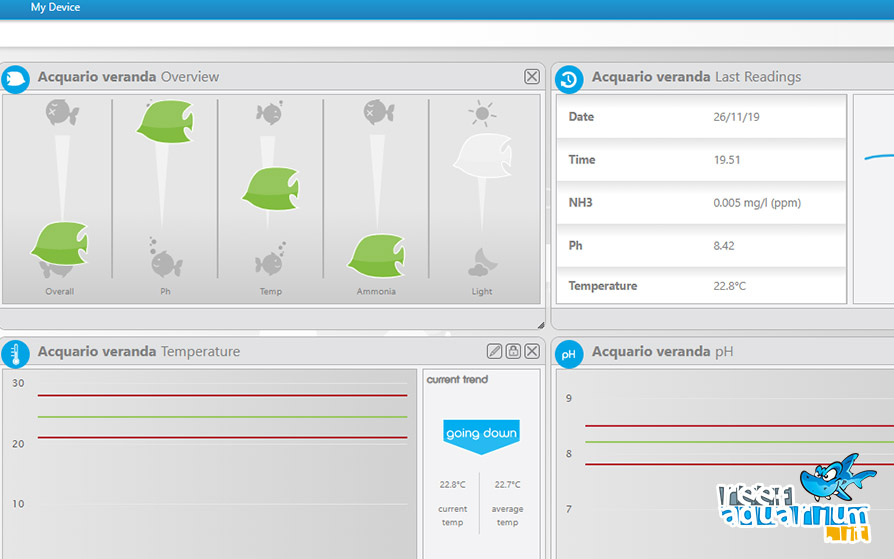Open My Device in the top bar

click(x=55, y=7)
